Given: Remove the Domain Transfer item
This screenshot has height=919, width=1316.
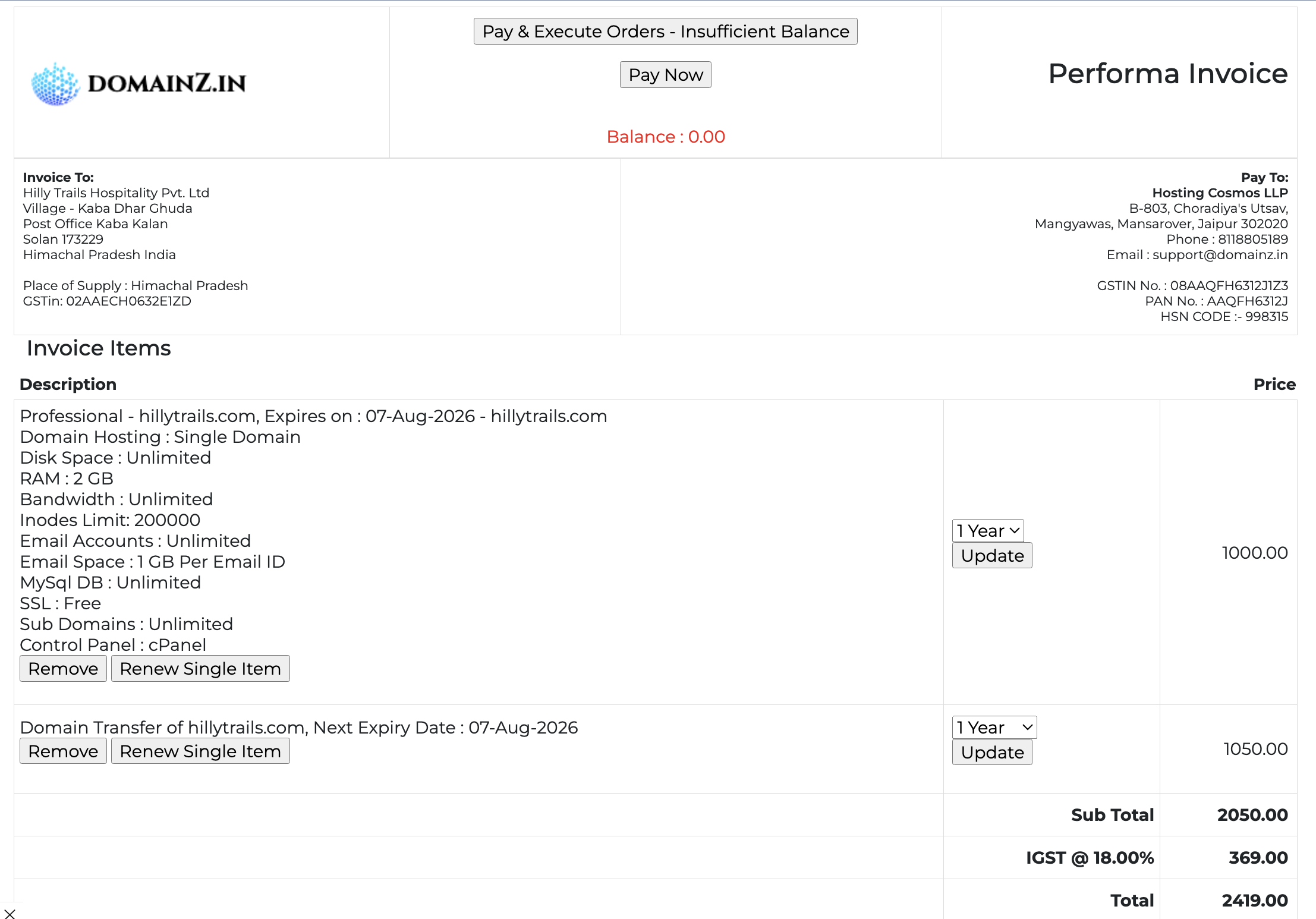Looking at the screenshot, I should point(63,751).
